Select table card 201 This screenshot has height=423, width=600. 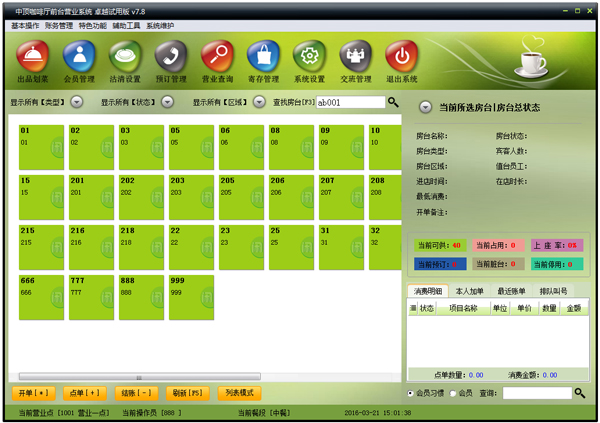(91, 198)
